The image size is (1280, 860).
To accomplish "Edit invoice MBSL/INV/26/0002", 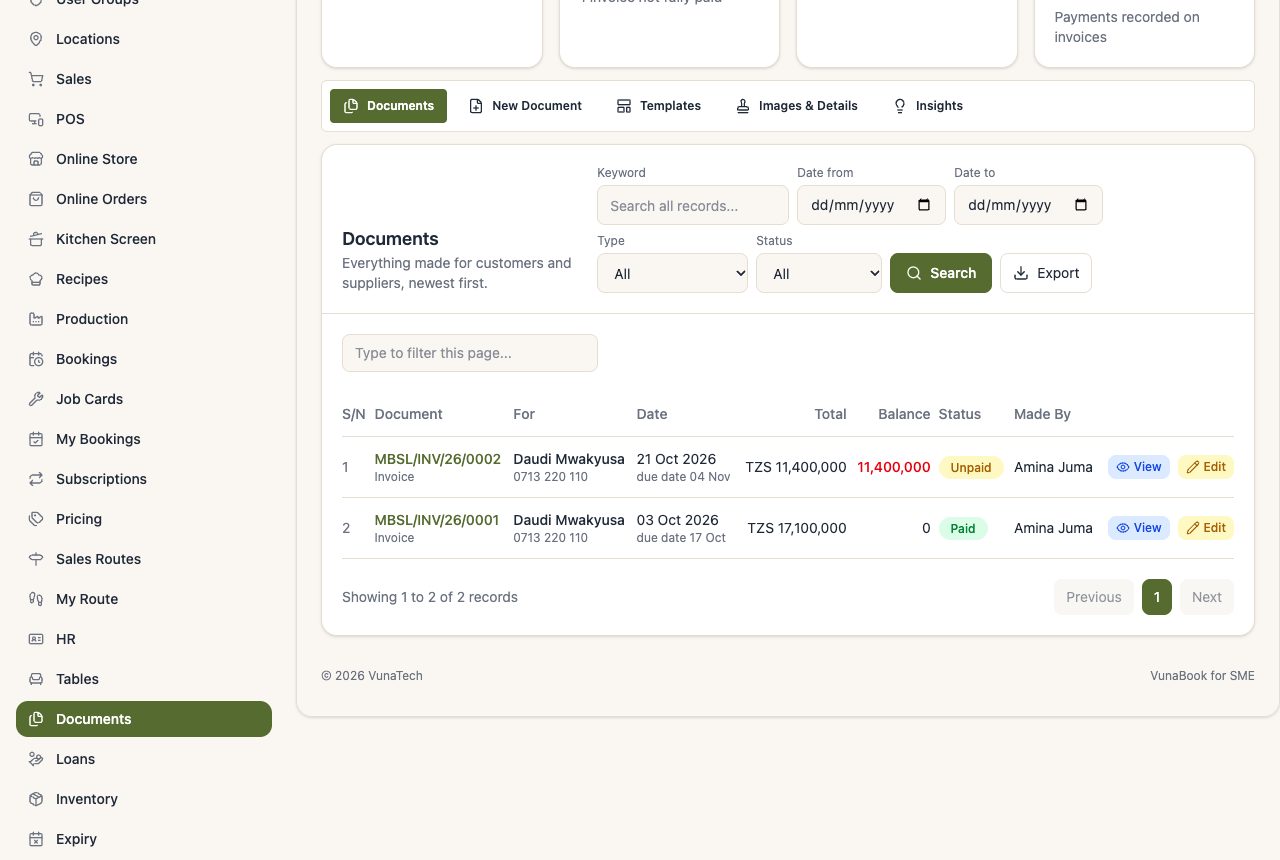I will tap(1206, 467).
